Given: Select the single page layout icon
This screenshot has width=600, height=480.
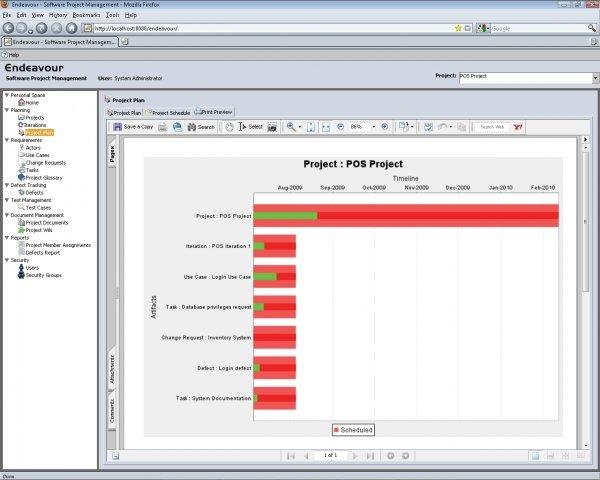Looking at the screenshot, I should tap(535, 456).
